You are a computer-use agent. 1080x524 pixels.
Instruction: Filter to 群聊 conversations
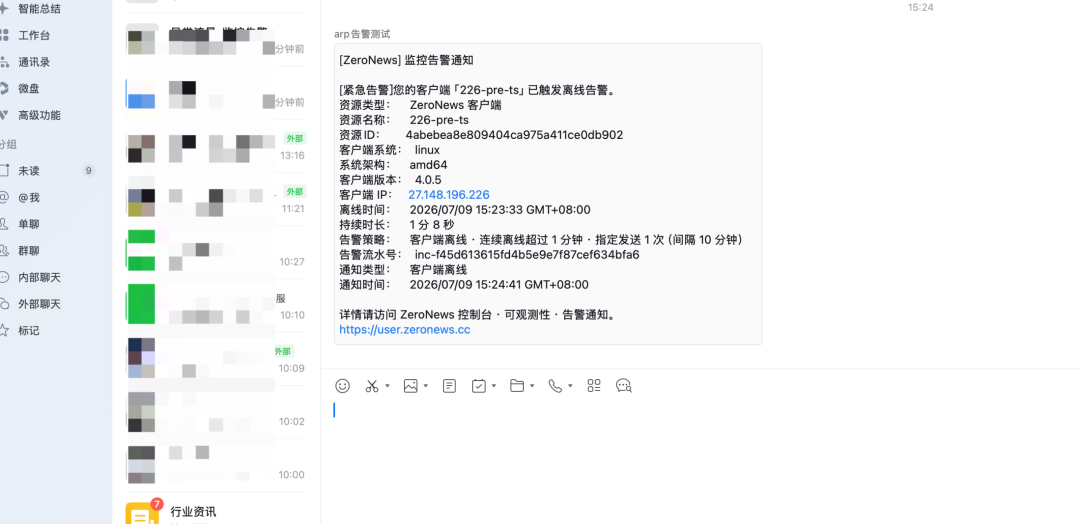29,251
